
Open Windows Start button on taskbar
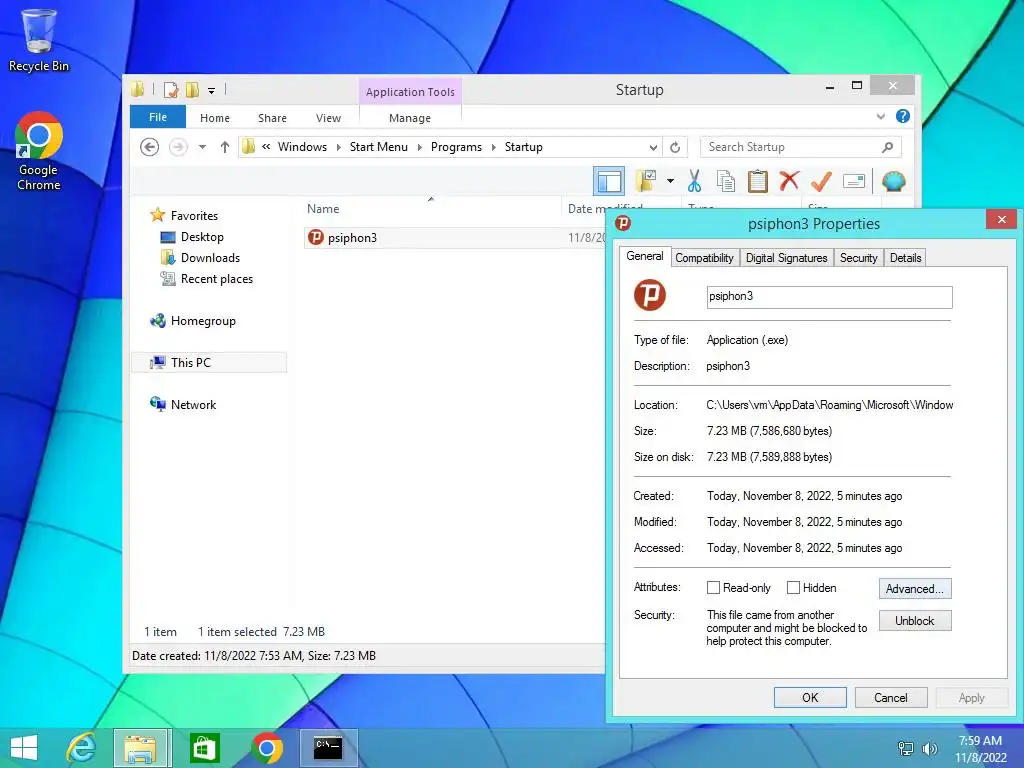click(x=24, y=748)
